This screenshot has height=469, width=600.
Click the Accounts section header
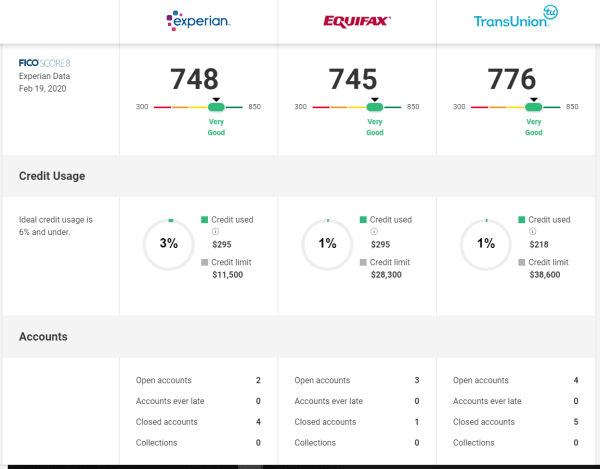(43, 337)
